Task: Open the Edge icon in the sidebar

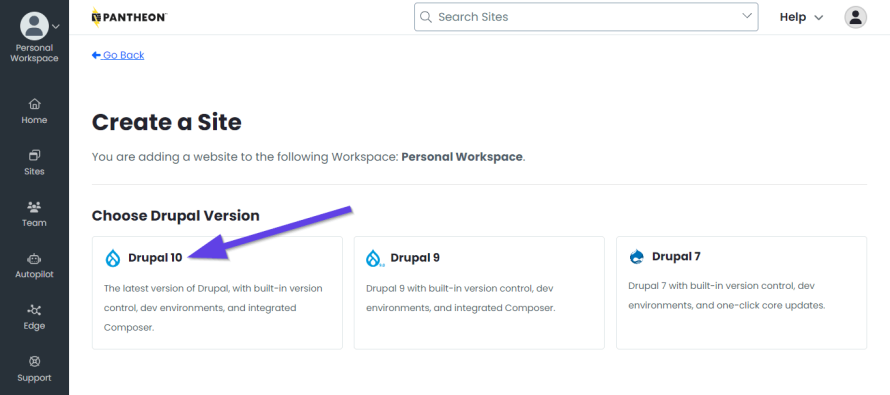Action: [34, 310]
